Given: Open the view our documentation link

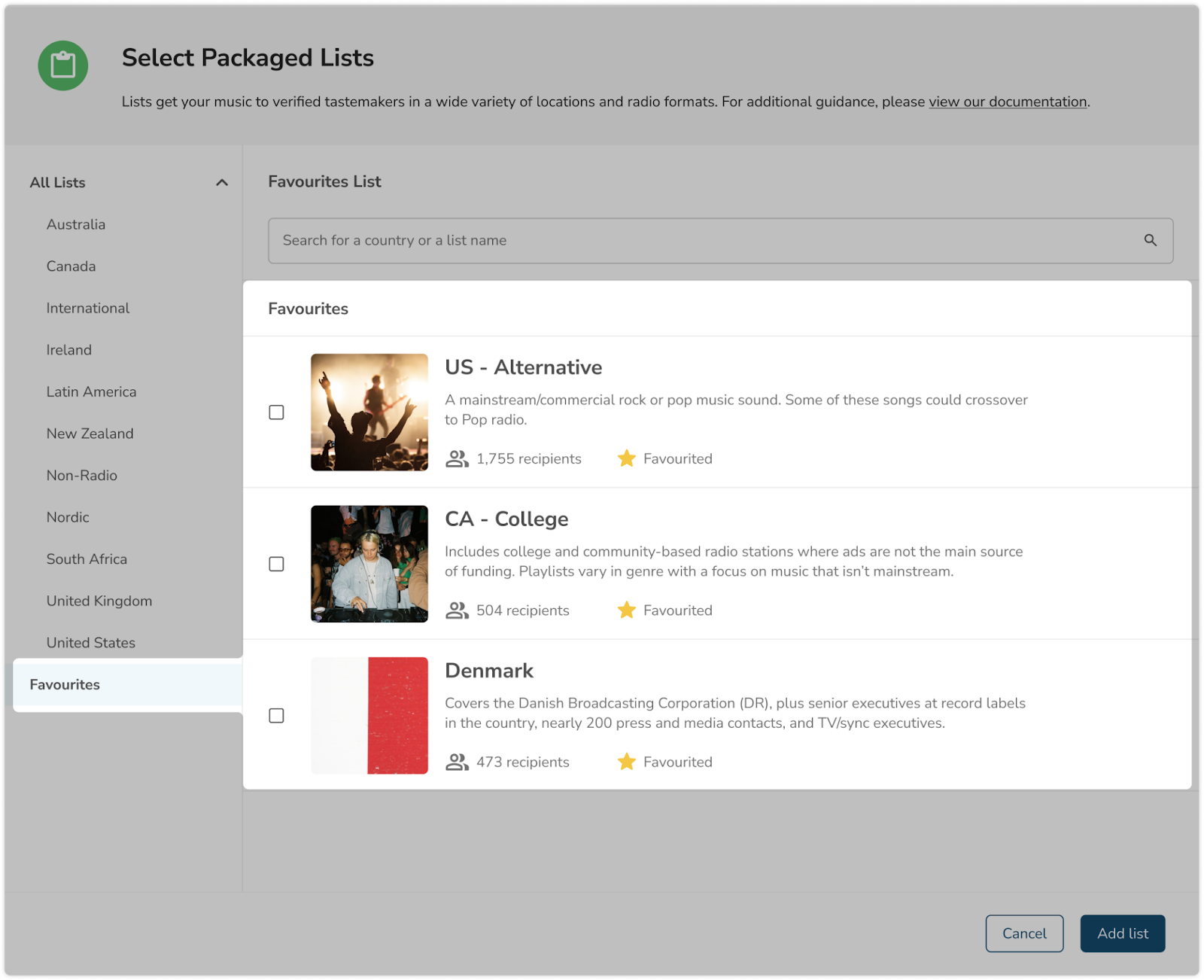Looking at the screenshot, I should pyautogui.click(x=1007, y=102).
